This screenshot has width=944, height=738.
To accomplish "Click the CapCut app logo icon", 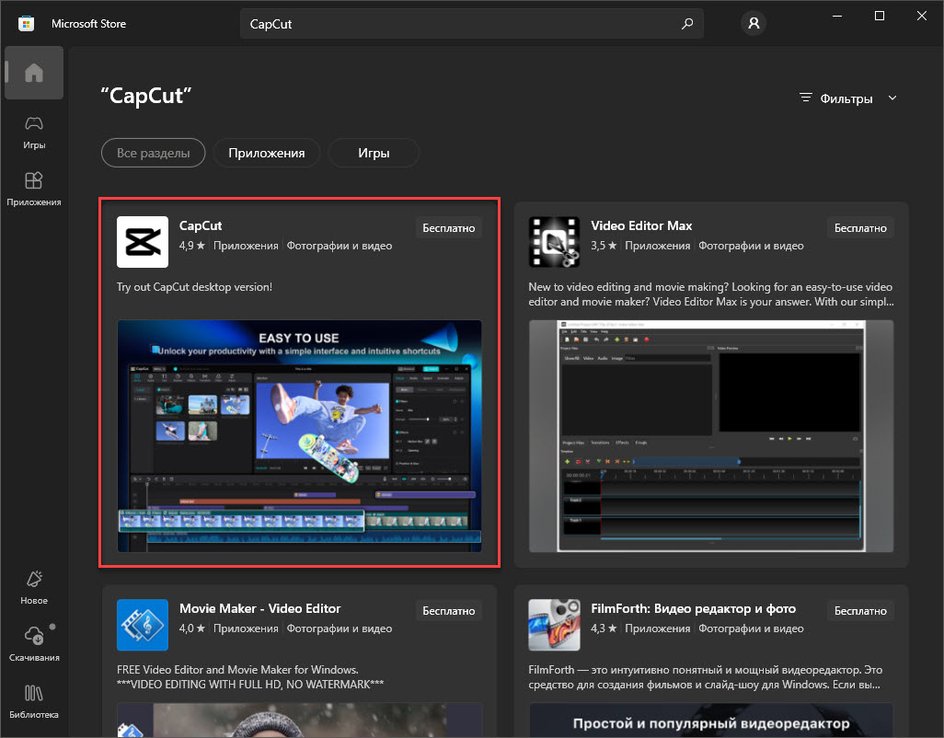I will (x=143, y=242).
